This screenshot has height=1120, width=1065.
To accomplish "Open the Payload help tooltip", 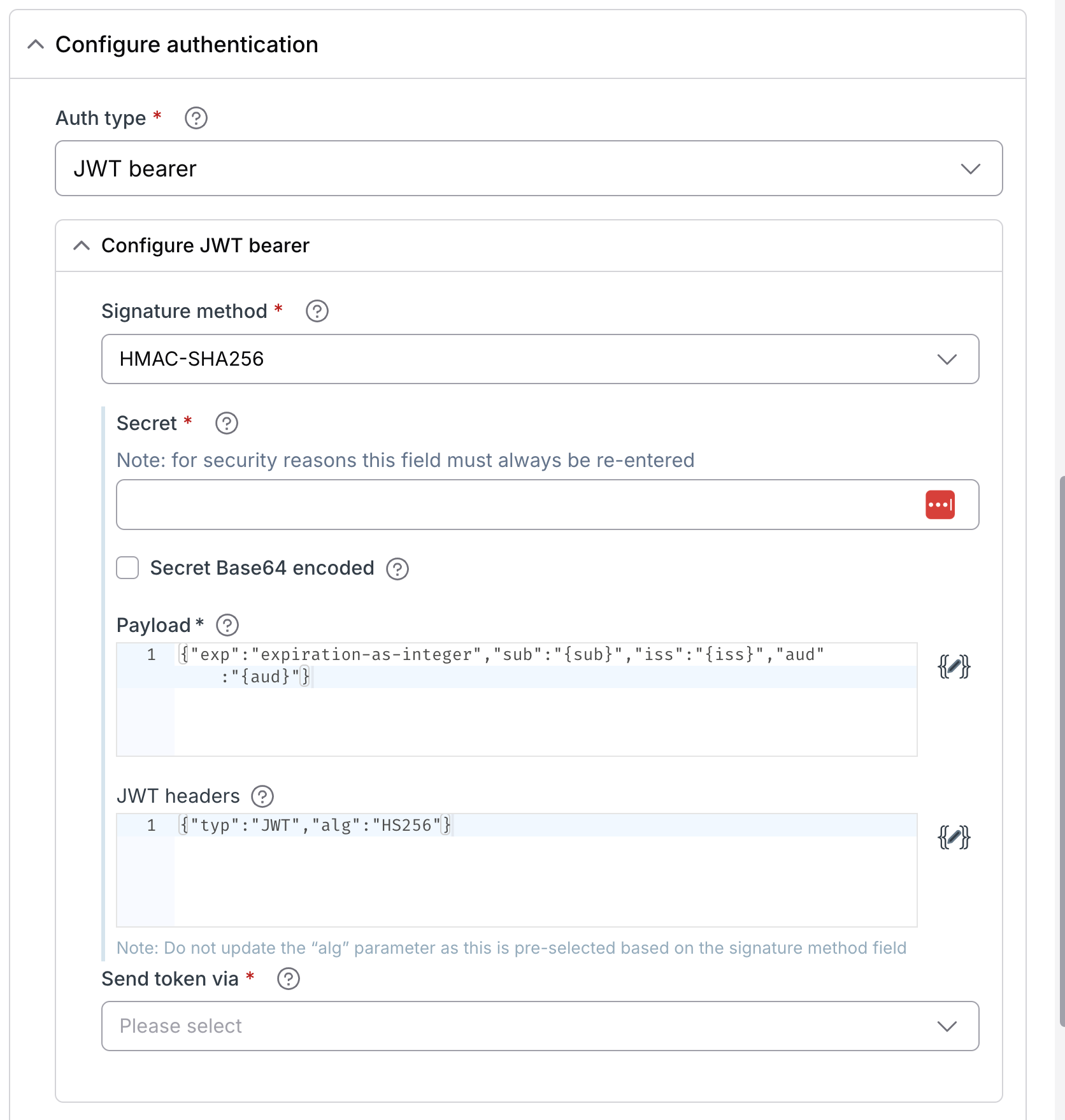I will (227, 625).
